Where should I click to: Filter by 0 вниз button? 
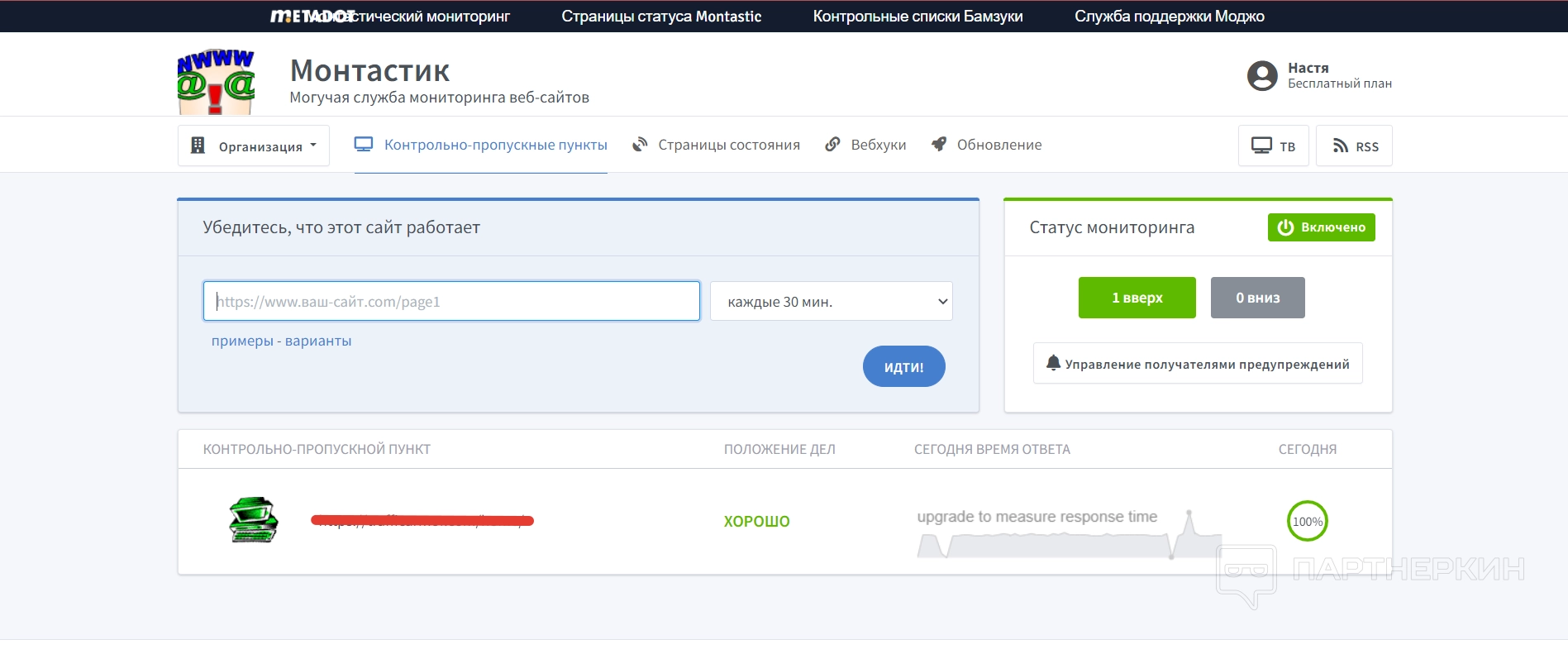tap(1257, 298)
